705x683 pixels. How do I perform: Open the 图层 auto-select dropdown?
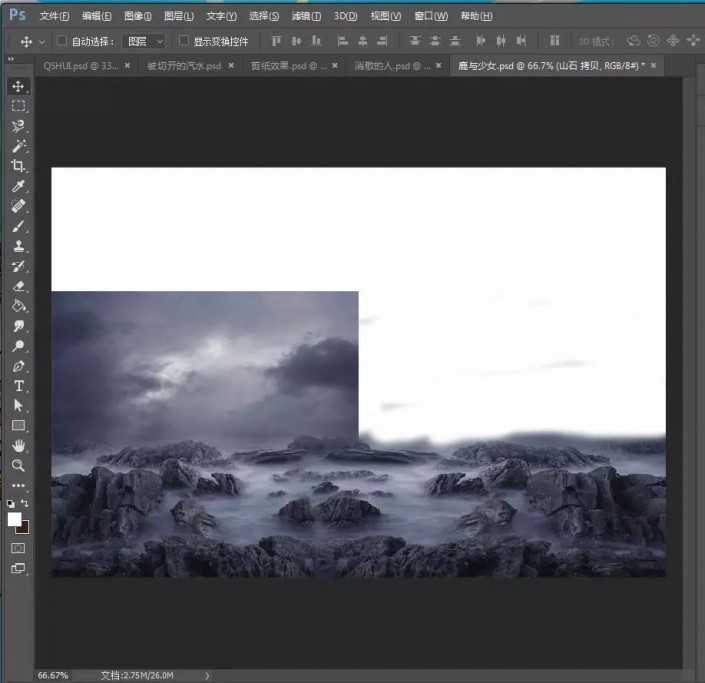(145, 41)
